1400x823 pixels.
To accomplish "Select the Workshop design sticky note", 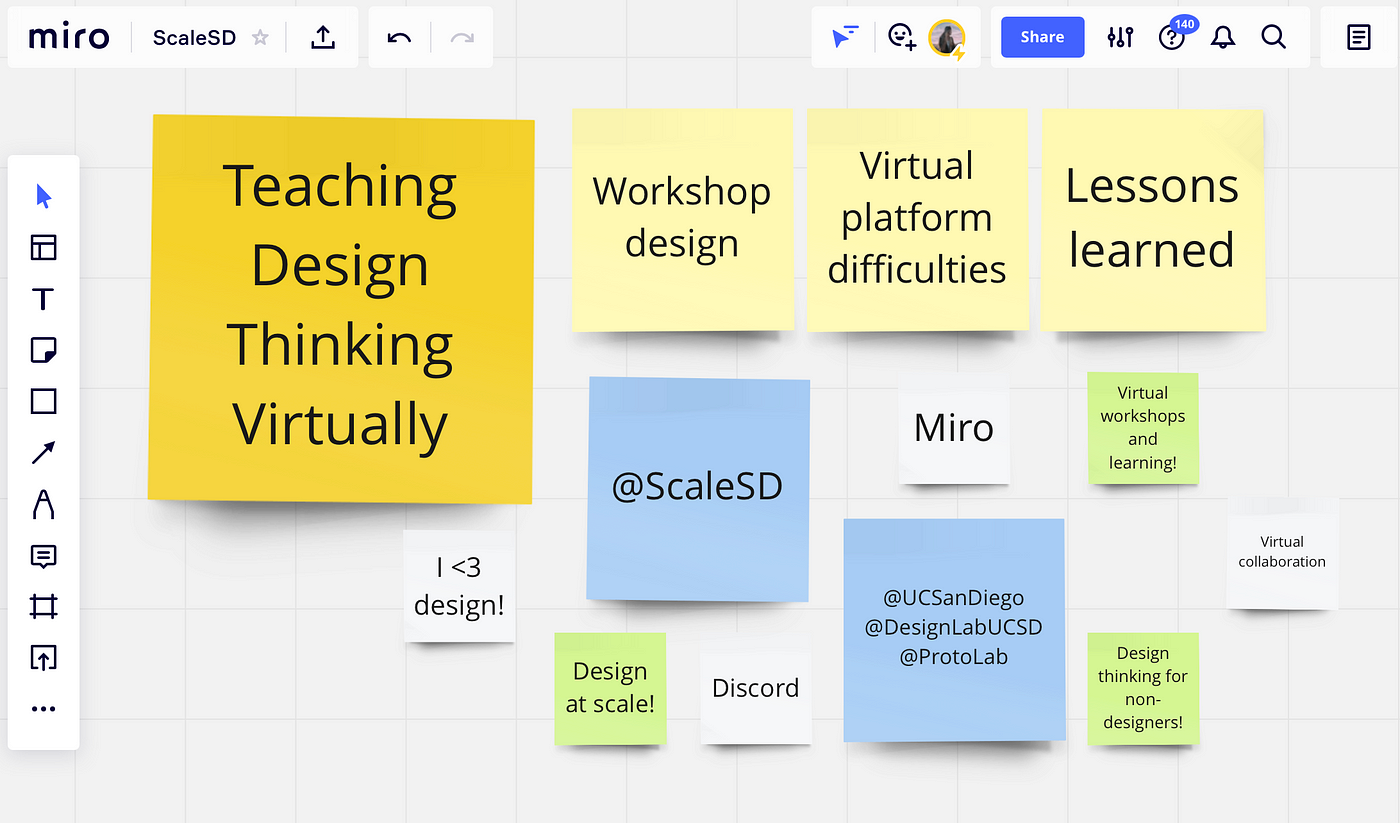I will 683,219.
